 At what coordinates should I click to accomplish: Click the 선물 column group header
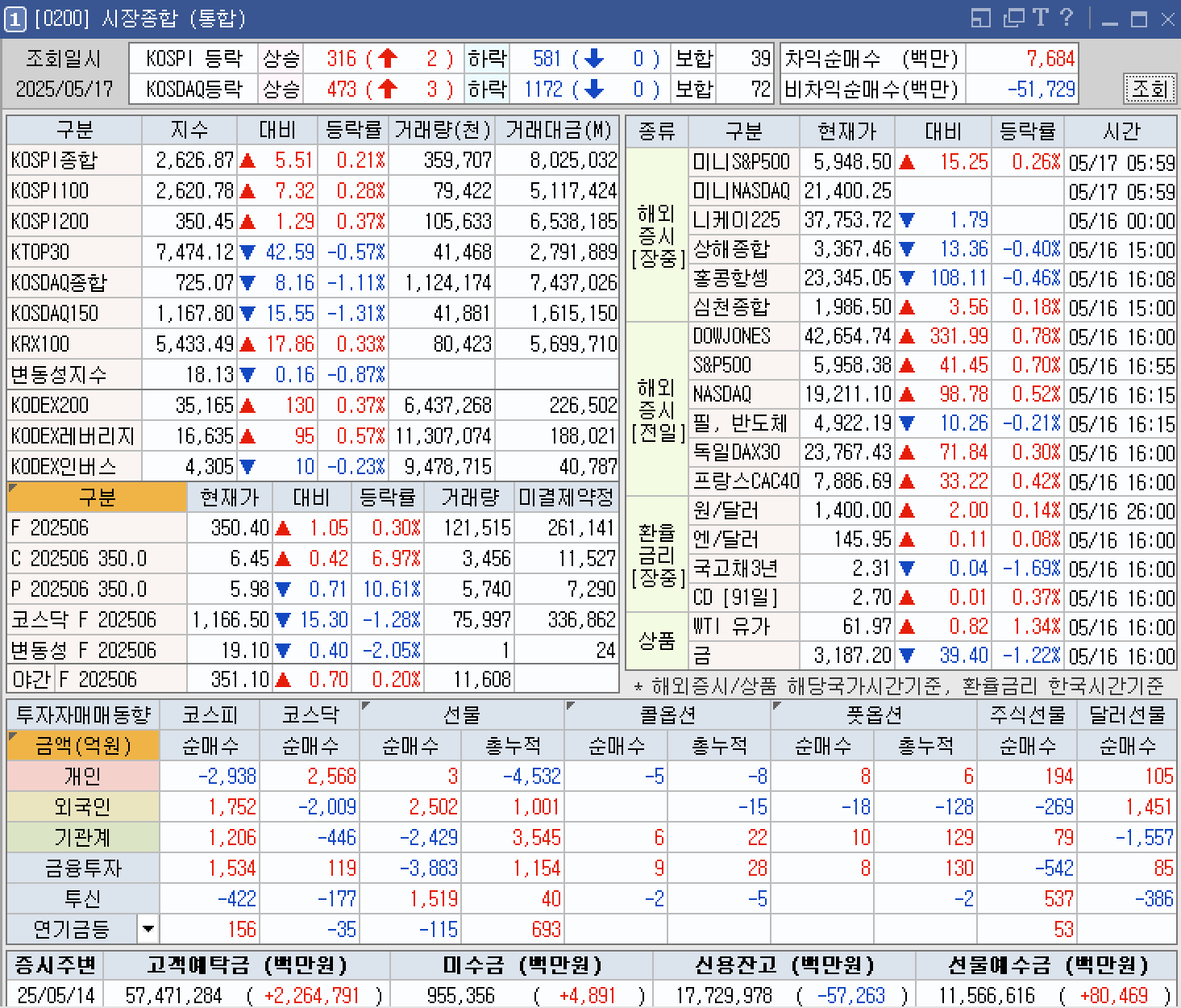pyautogui.click(x=462, y=714)
